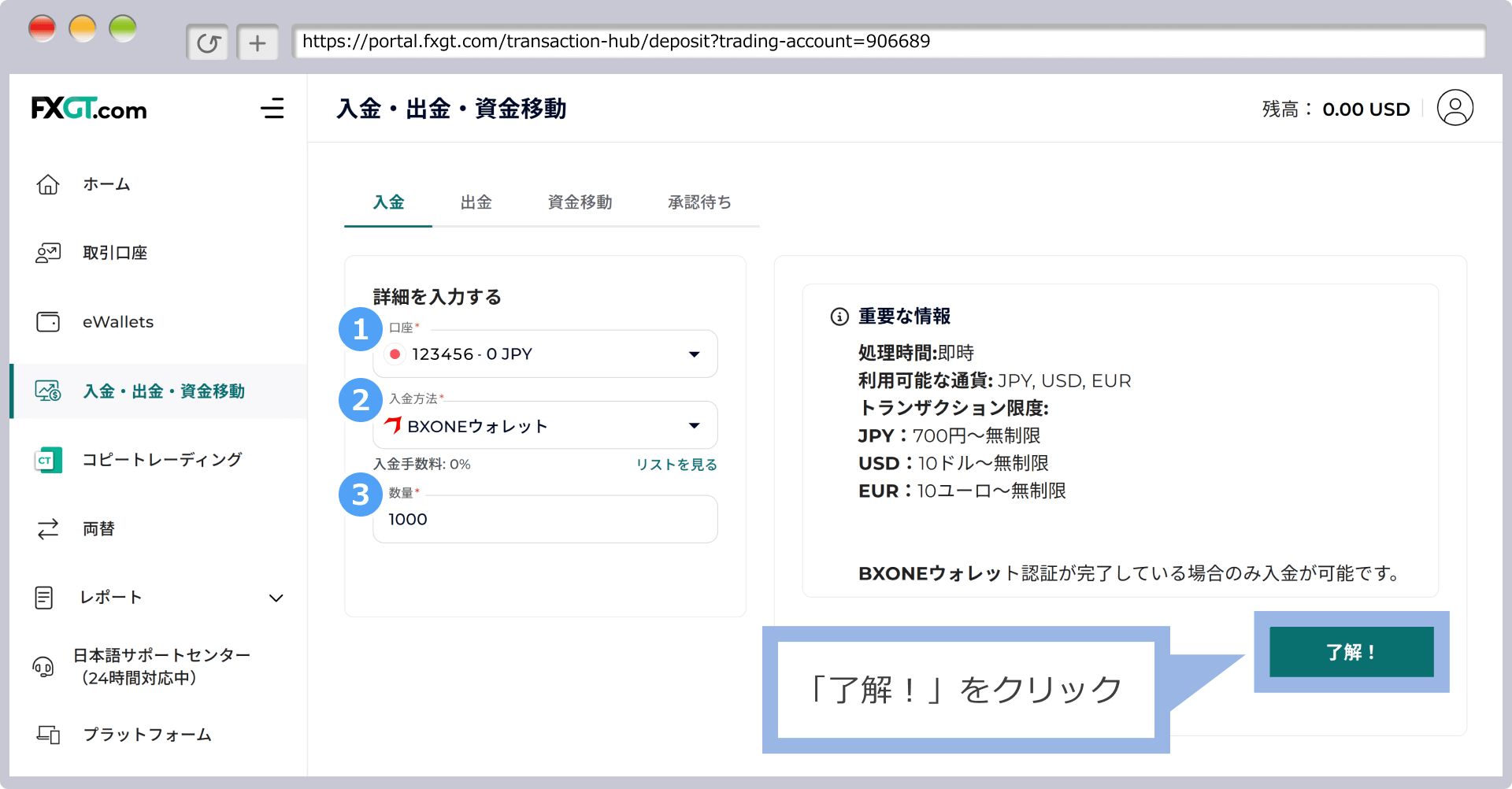Click the browser reload icon

pyautogui.click(x=207, y=42)
